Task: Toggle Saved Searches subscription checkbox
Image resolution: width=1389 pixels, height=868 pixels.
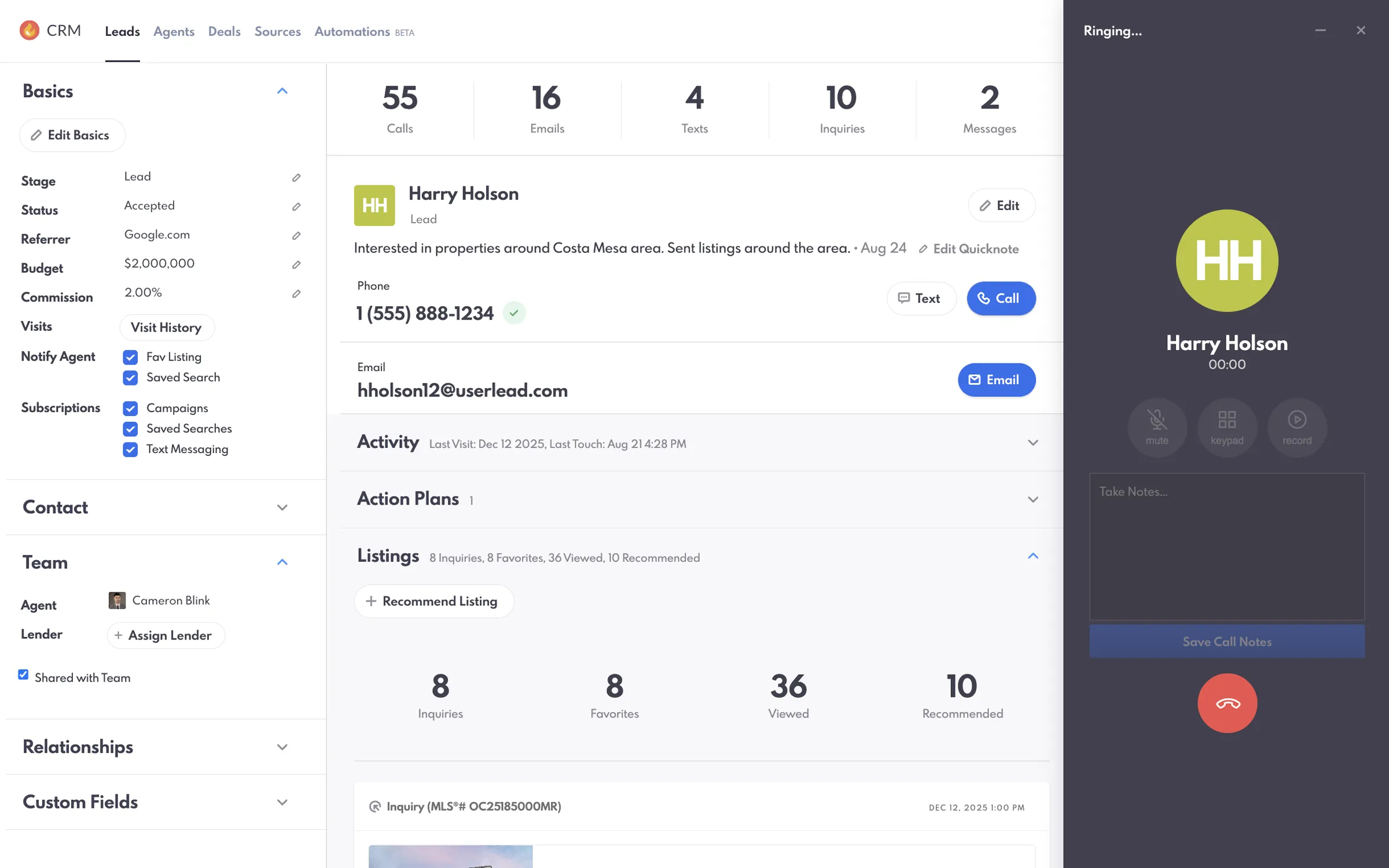Action: pos(130,429)
